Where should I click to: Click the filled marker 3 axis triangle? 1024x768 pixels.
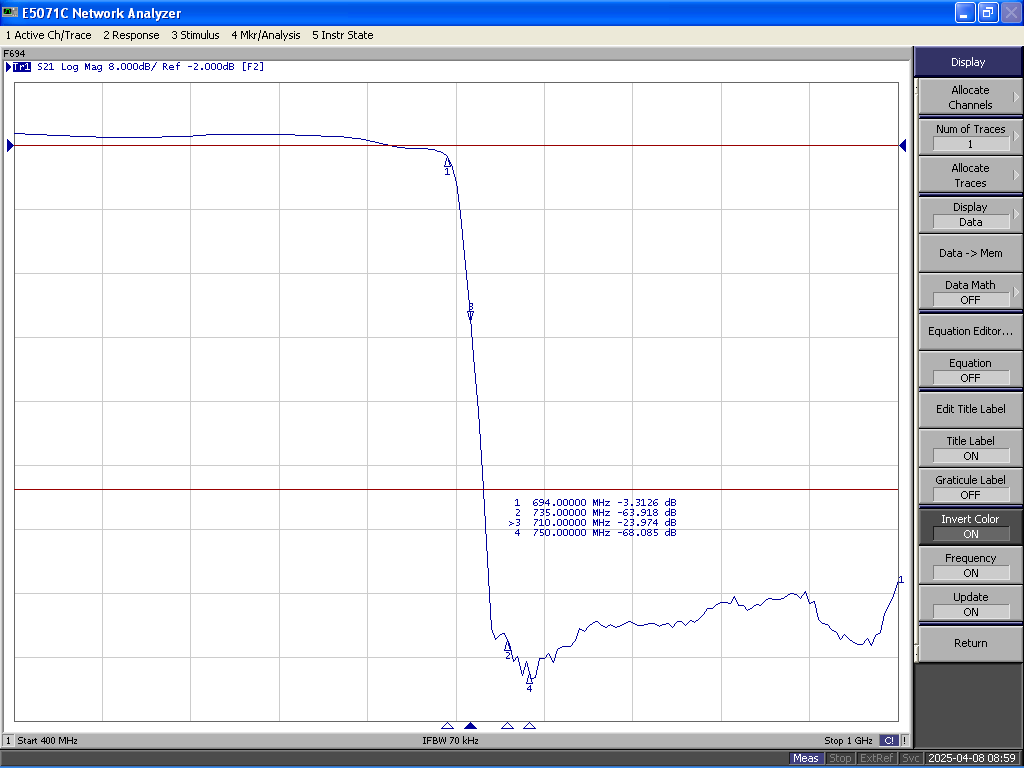pos(470,726)
